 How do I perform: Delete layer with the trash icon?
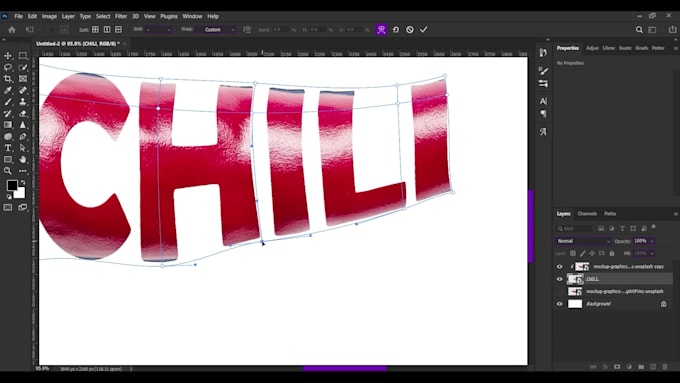click(x=665, y=367)
